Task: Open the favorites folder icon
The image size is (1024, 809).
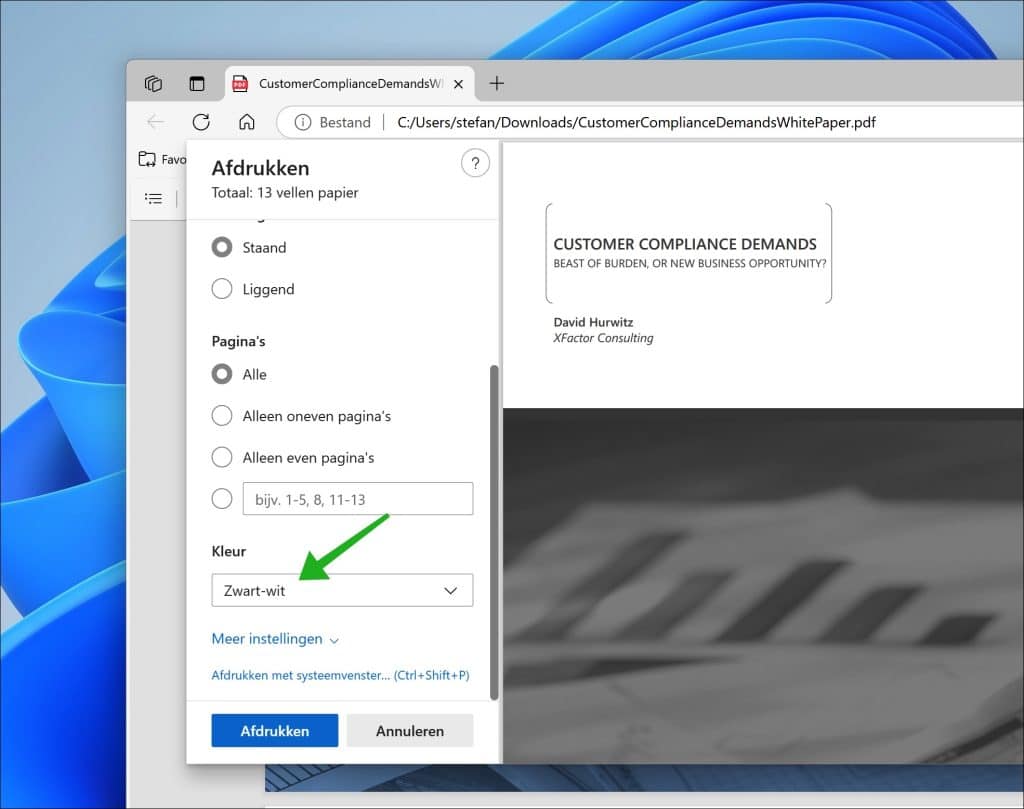Action: [x=147, y=159]
